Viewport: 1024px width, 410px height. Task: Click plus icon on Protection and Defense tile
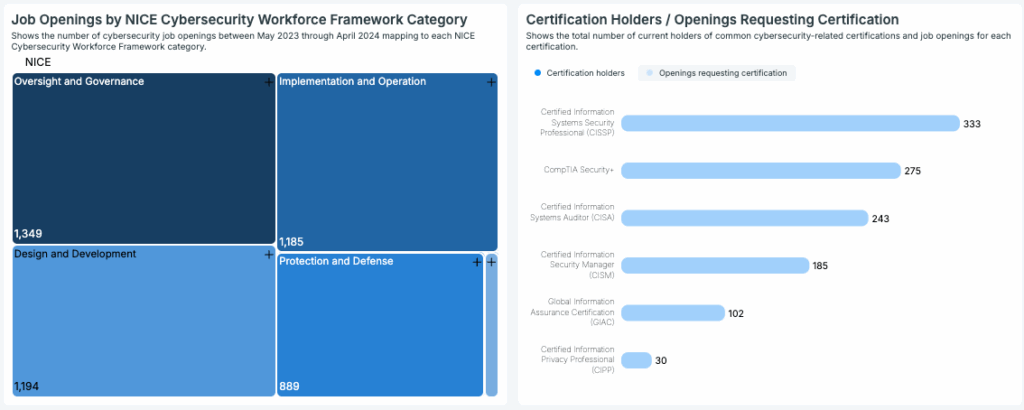click(477, 262)
